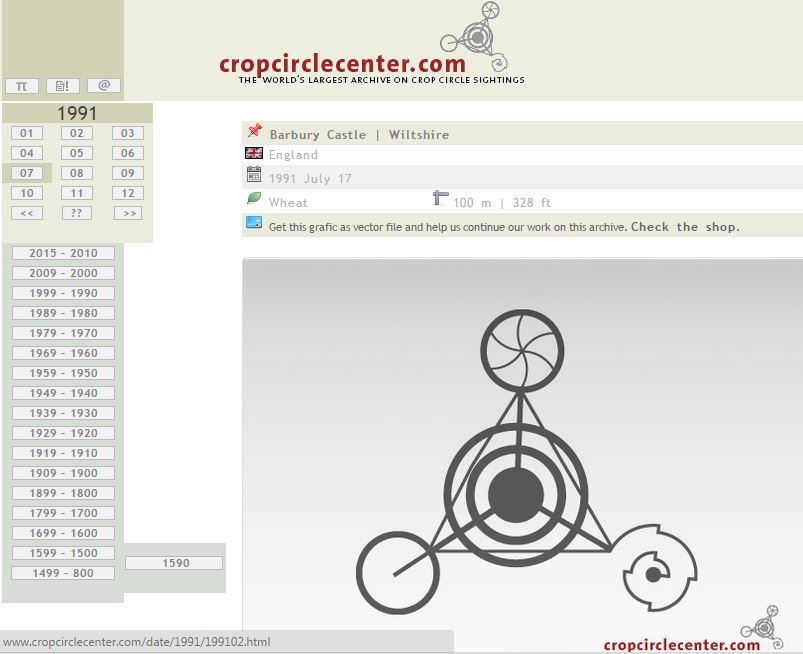The image size is (803, 654).
Task: Follow the Check the shop link
Action: pyautogui.click(x=685, y=227)
